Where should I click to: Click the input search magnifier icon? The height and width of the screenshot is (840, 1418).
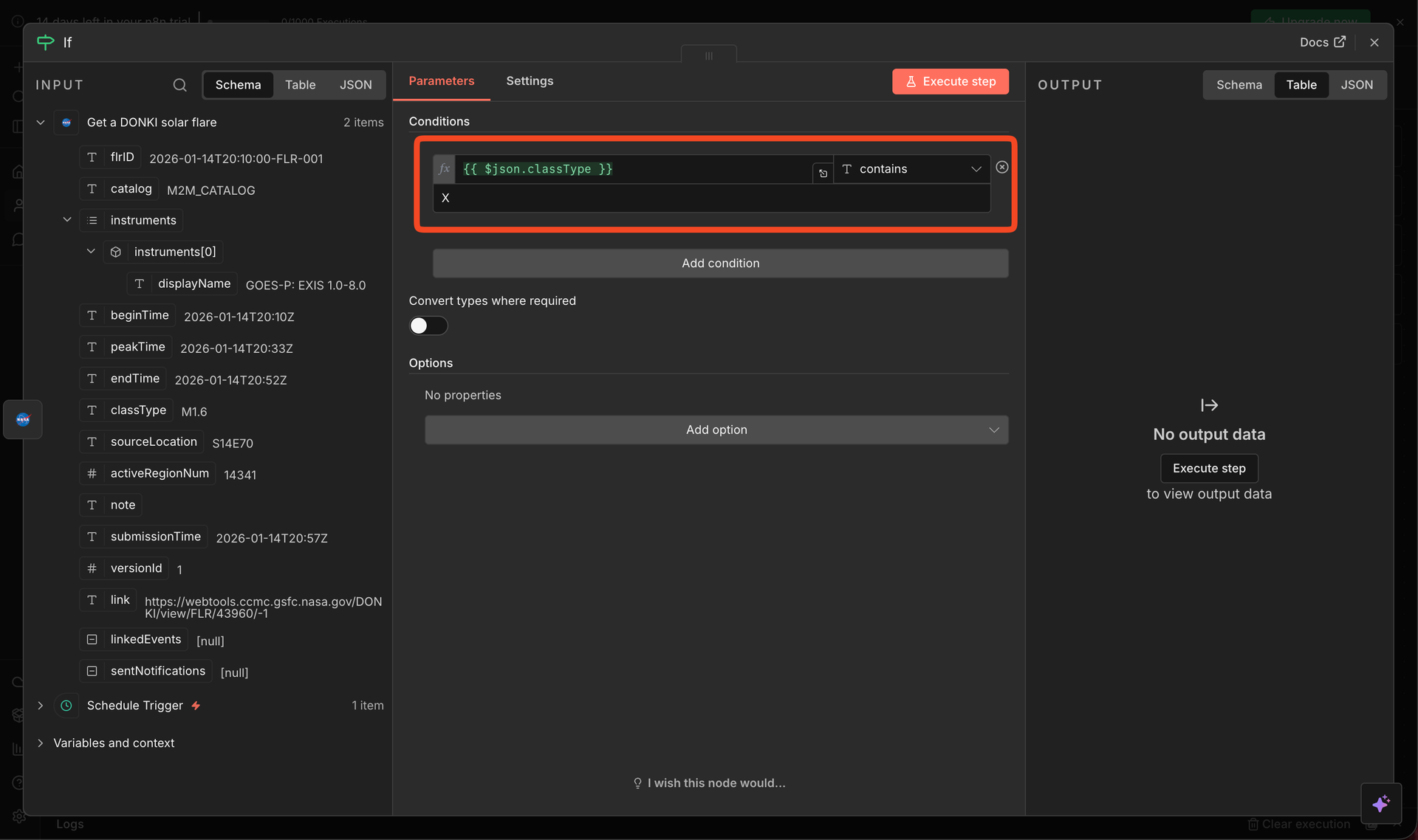pyautogui.click(x=179, y=85)
